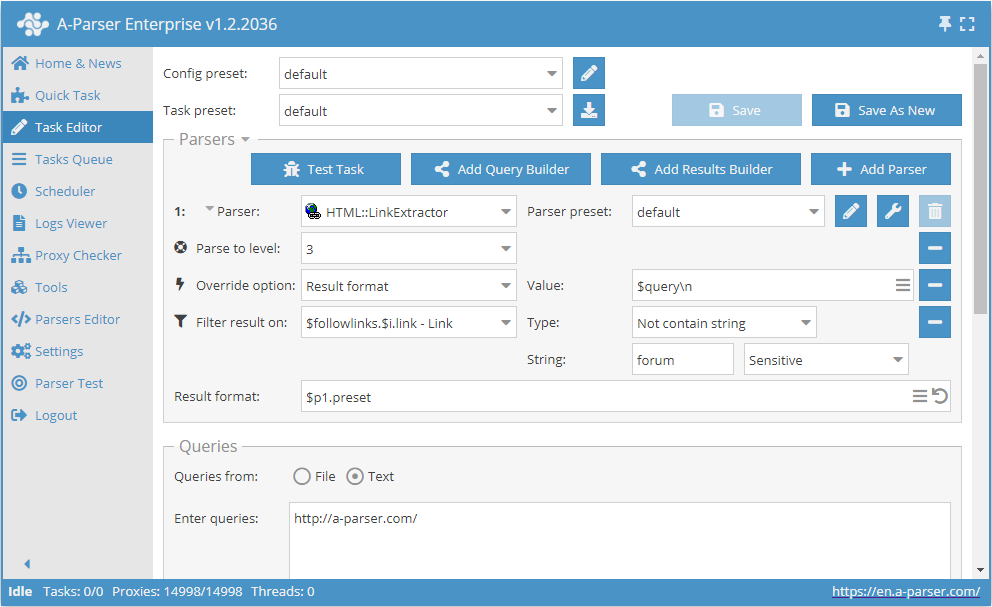The image size is (992, 607).
Task: Select the Text radio button for queries
Action: pyautogui.click(x=355, y=477)
